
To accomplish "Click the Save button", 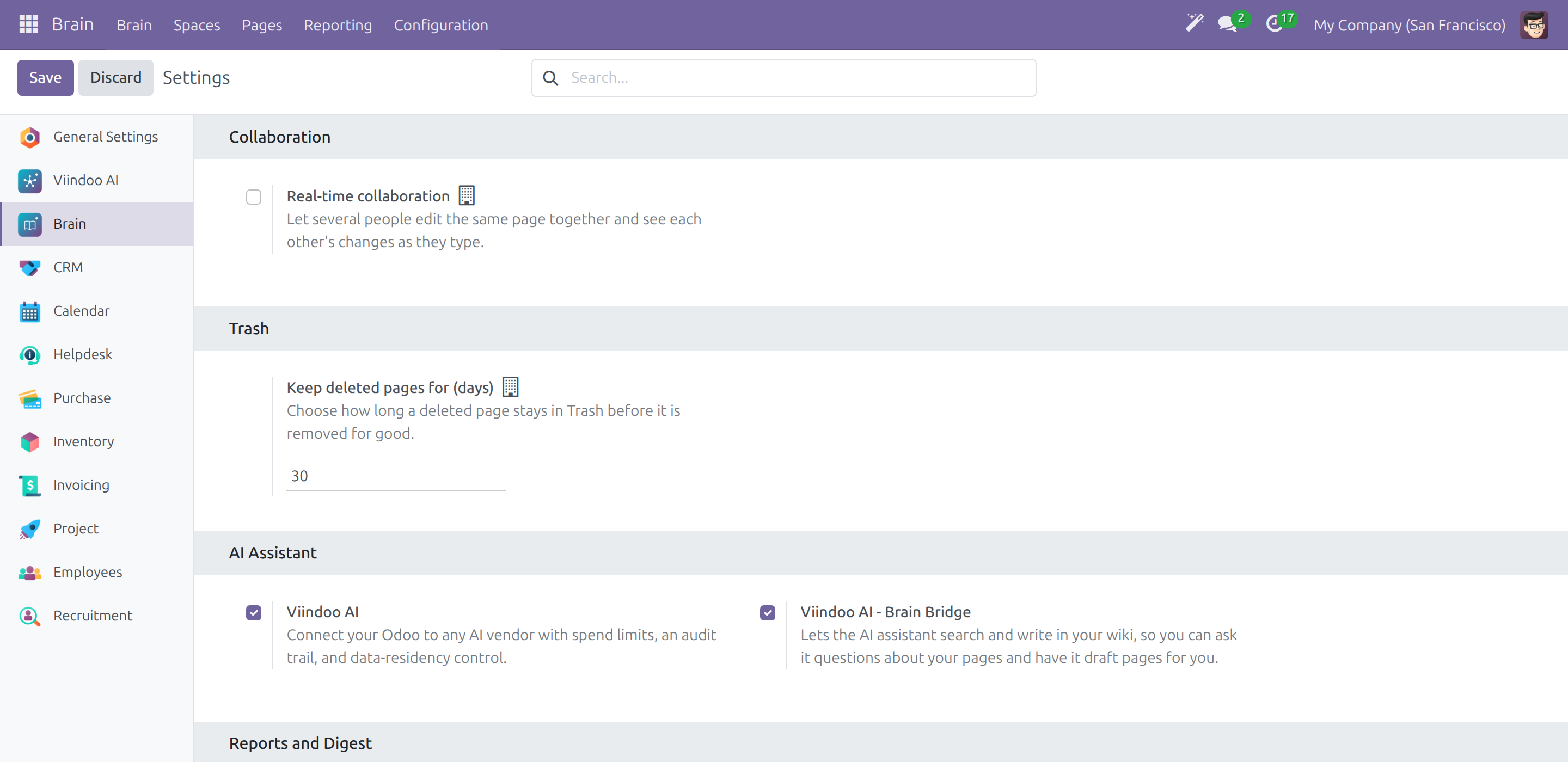I will tap(46, 78).
